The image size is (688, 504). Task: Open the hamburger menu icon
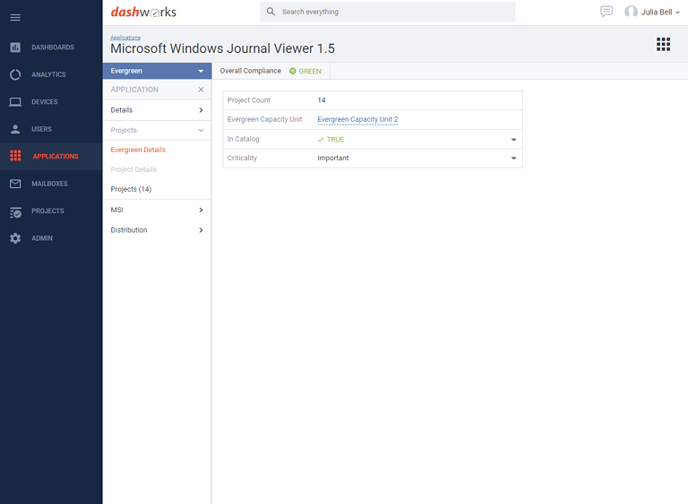15,18
